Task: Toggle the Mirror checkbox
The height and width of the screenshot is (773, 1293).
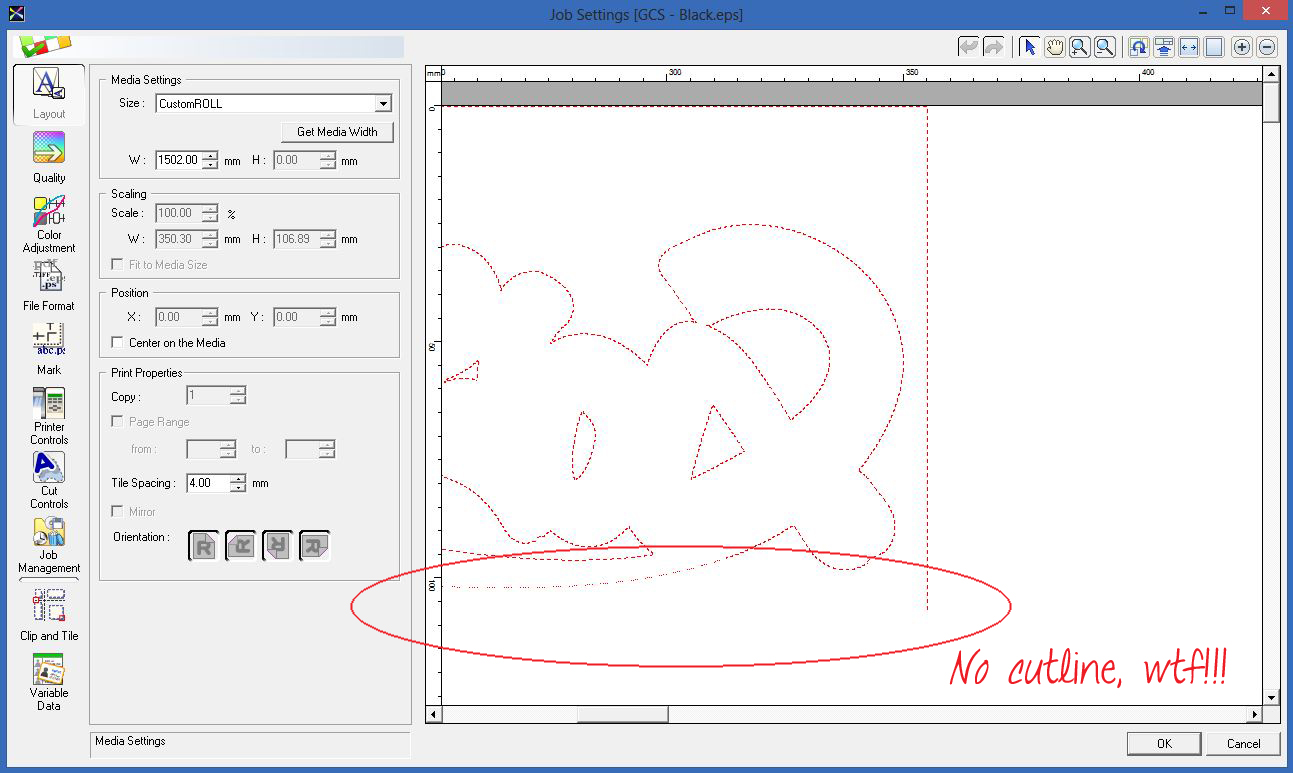Action: click(118, 512)
